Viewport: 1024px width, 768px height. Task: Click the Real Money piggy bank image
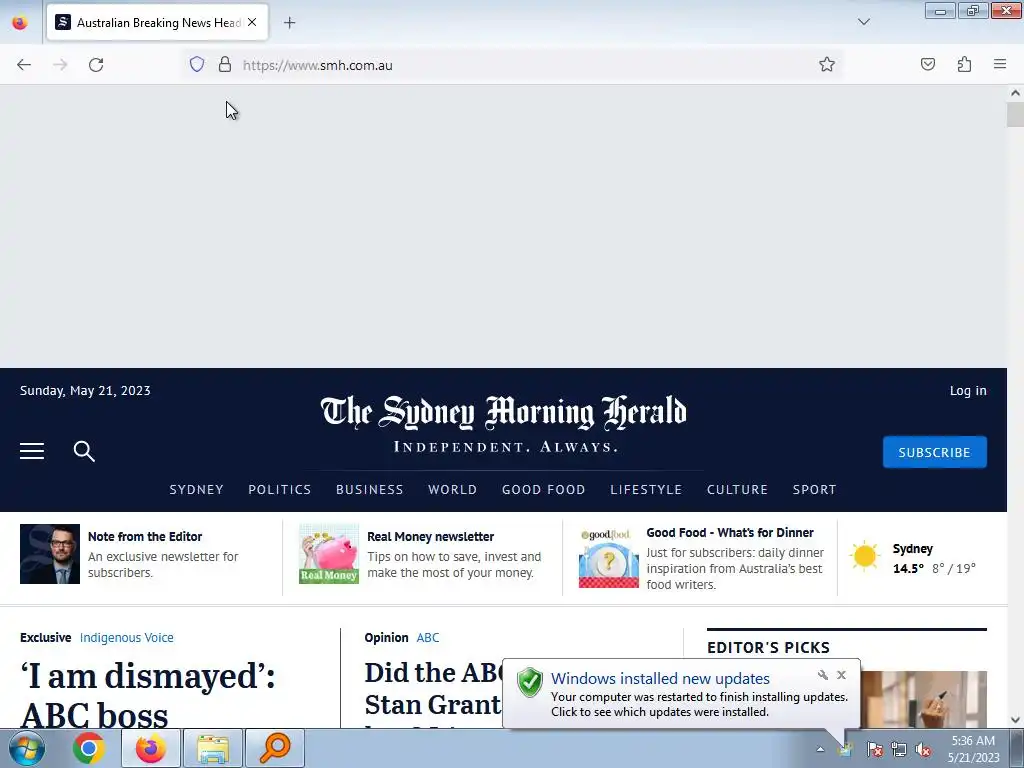click(329, 554)
